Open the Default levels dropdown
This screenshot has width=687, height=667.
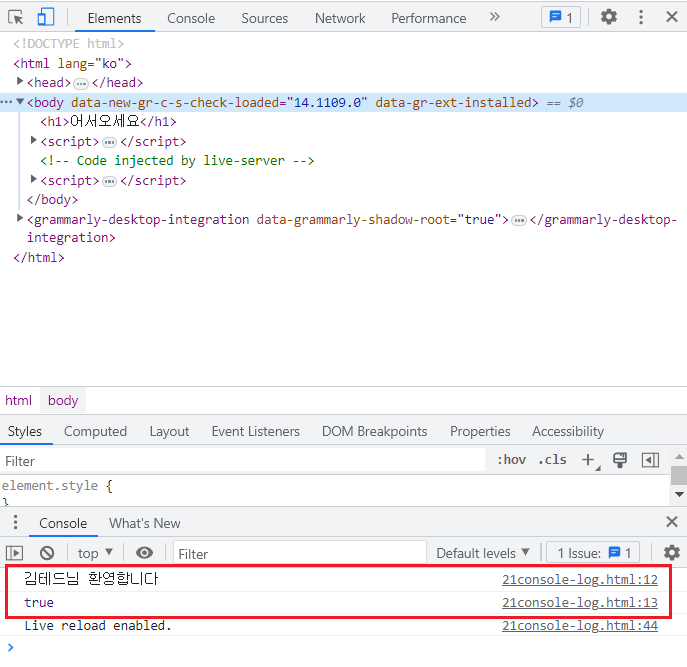click(x=483, y=553)
